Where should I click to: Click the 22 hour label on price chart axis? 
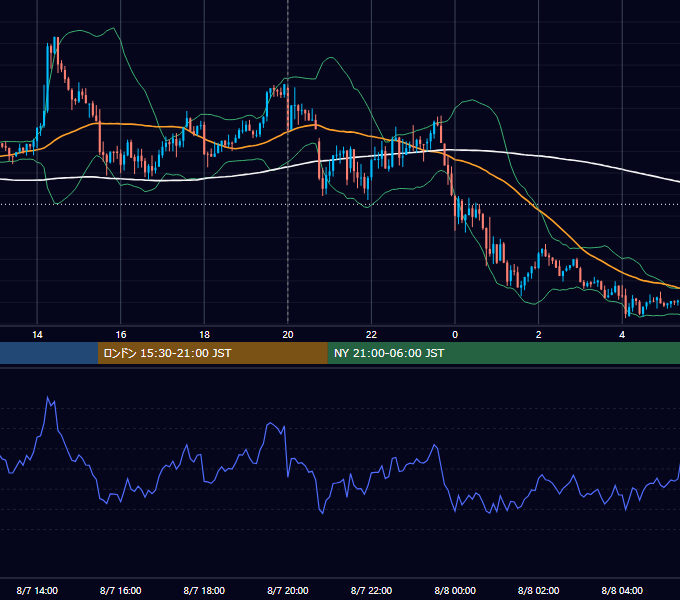click(x=371, y=335)
